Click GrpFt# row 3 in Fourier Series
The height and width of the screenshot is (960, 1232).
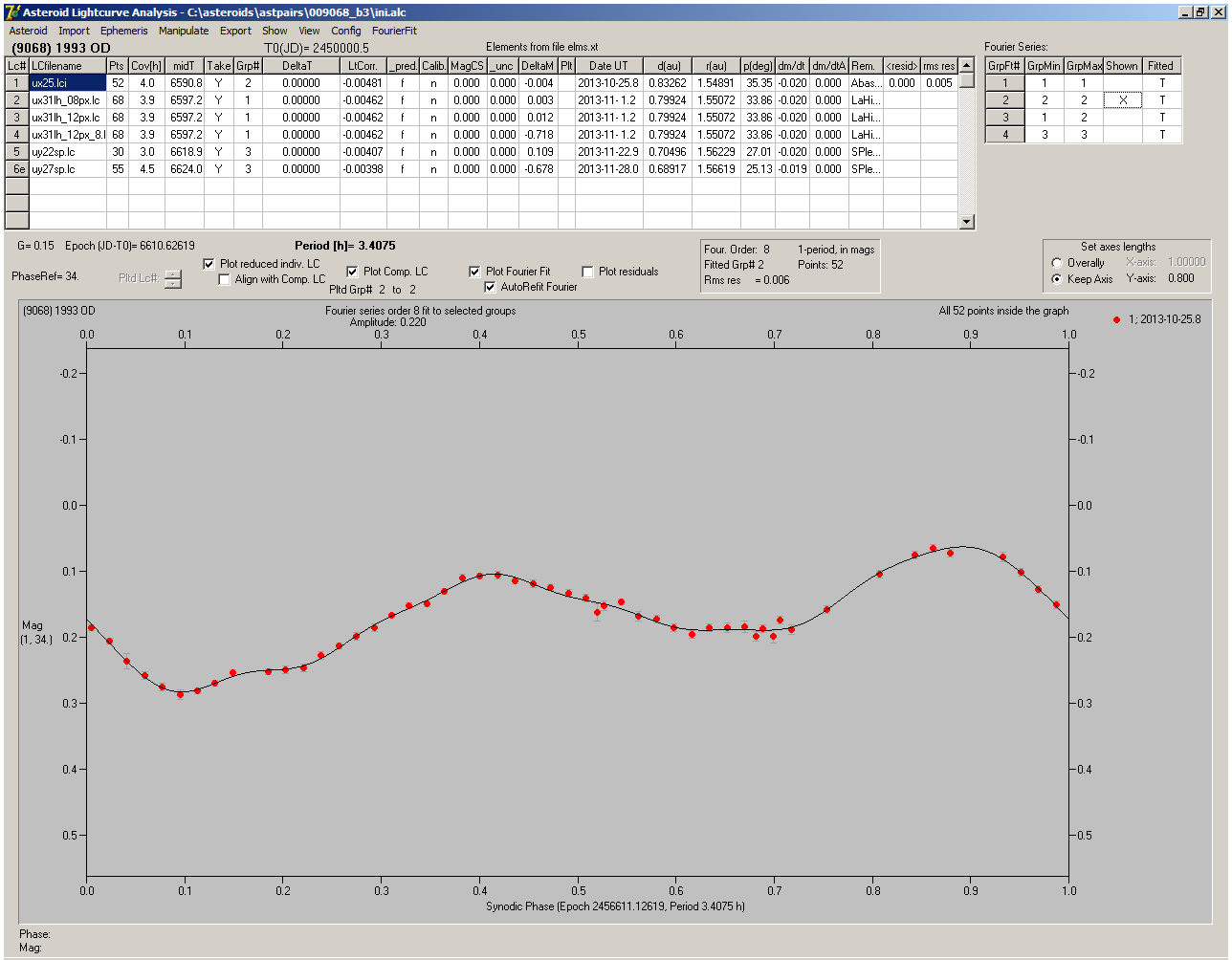point(1005,118)
